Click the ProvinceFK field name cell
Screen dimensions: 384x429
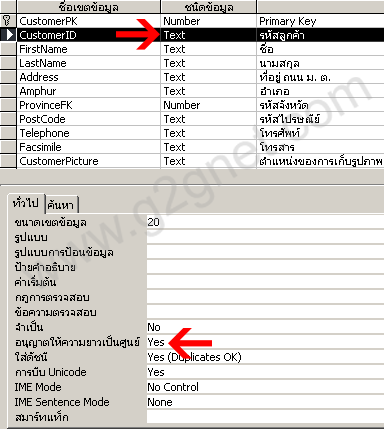[89, 105]
